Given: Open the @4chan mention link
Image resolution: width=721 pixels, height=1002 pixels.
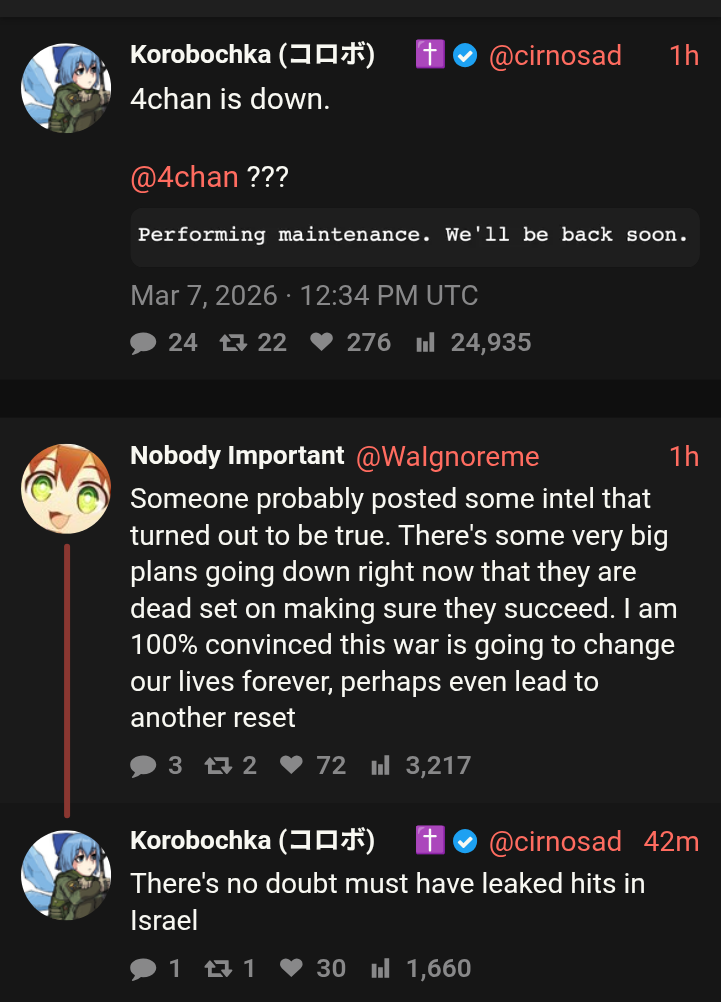Looking at the screenshot, I should tap(184, 178).
